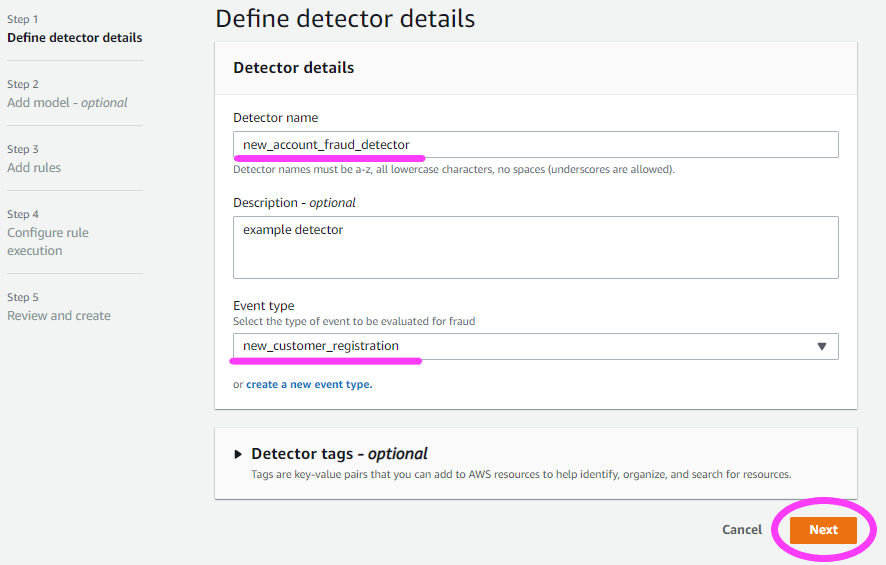Expand the Detector tags optional section

point(339,454)
